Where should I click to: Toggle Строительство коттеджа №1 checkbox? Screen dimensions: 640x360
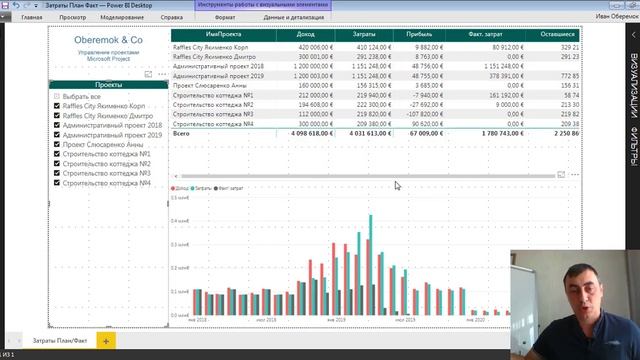click(57, 154)
